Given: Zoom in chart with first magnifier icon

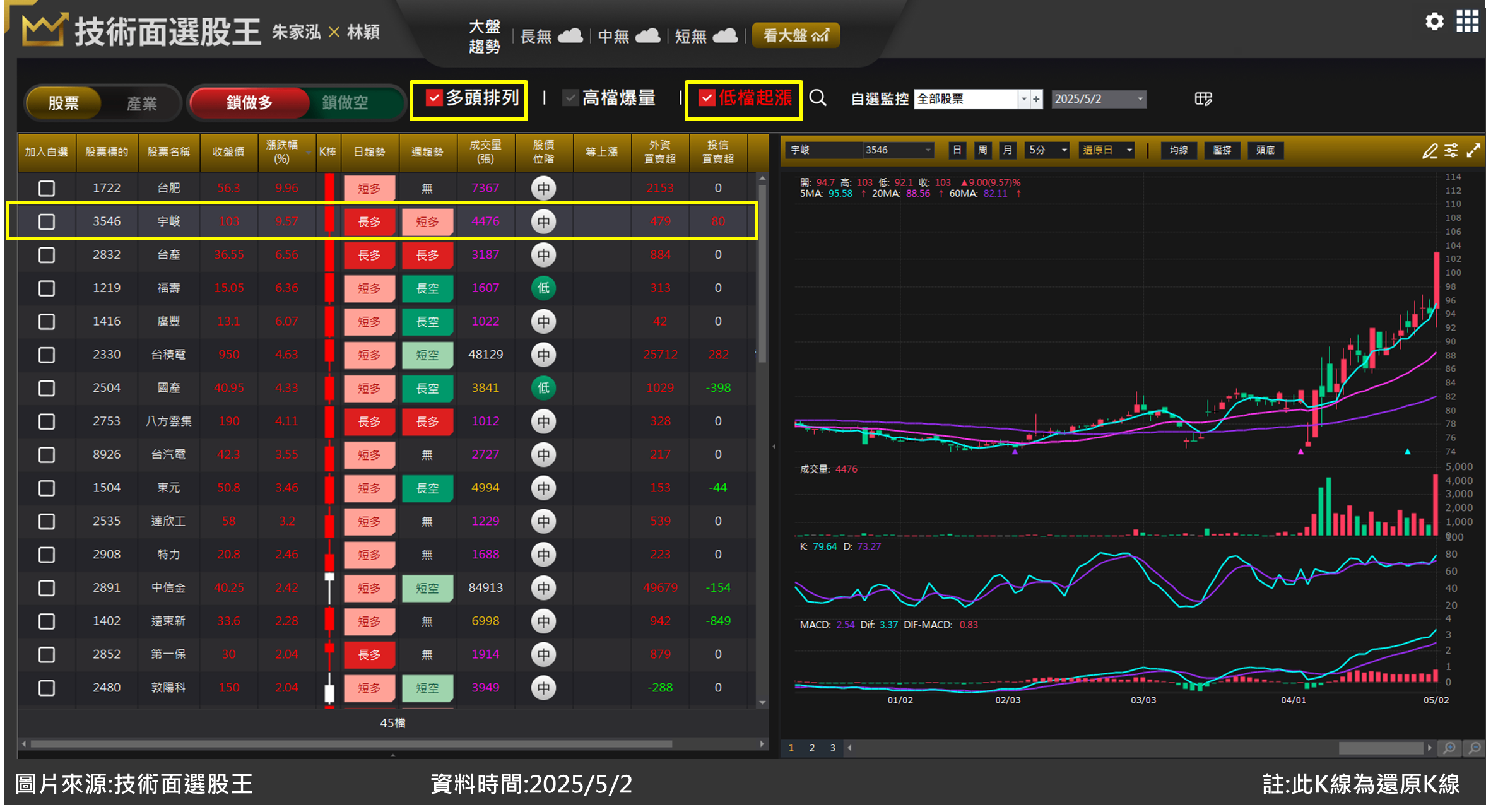Looking at the screenshot, I should [x=1449, y=748].
